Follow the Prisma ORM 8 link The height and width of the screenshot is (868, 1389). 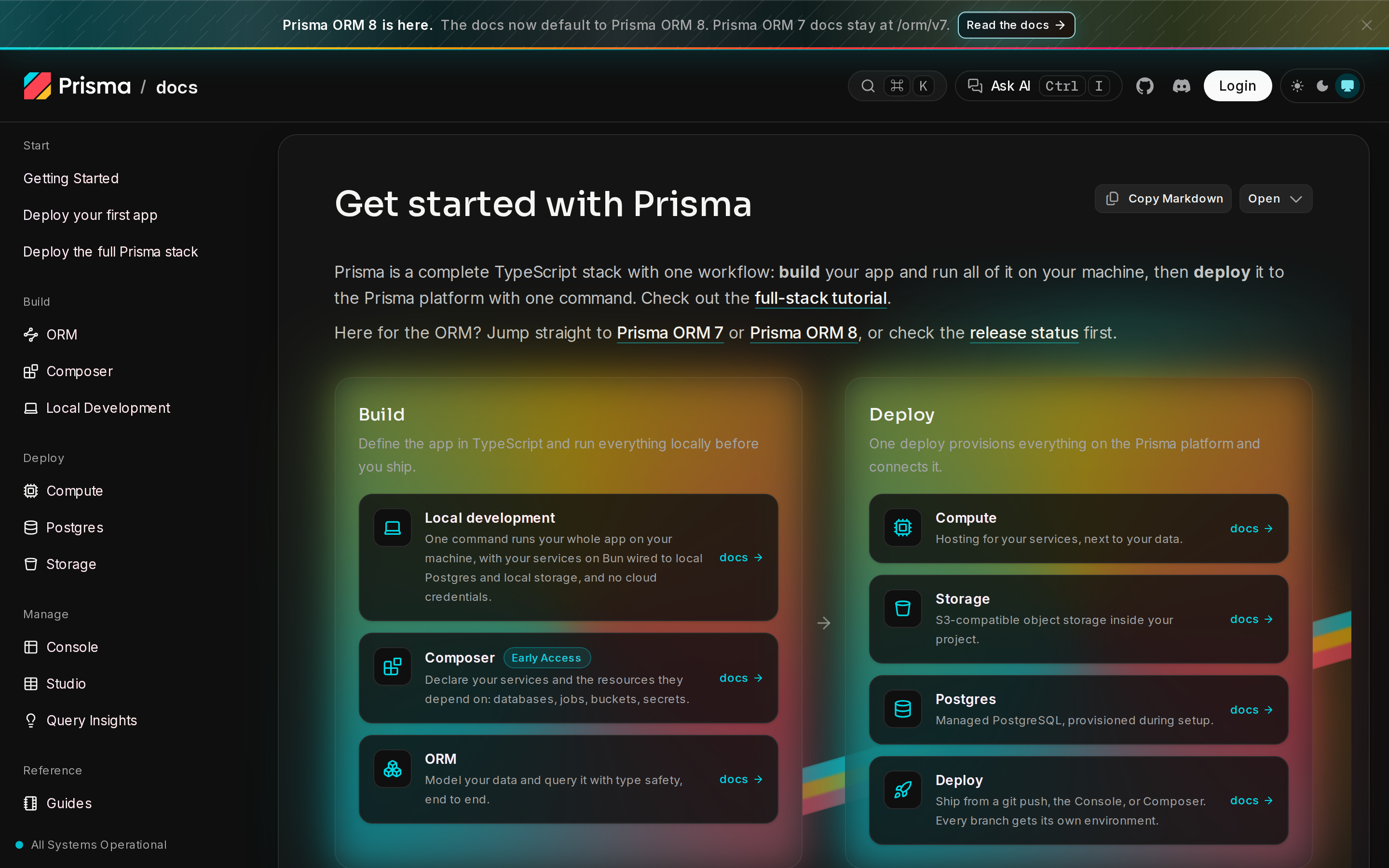pyautogui.click(x=803, y=333)
